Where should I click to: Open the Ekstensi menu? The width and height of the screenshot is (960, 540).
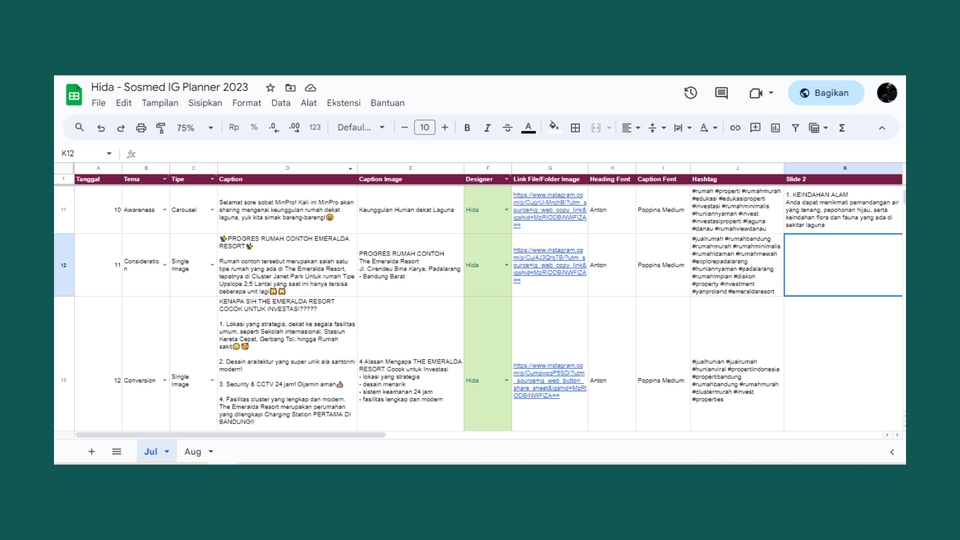[x=343, y=103]
